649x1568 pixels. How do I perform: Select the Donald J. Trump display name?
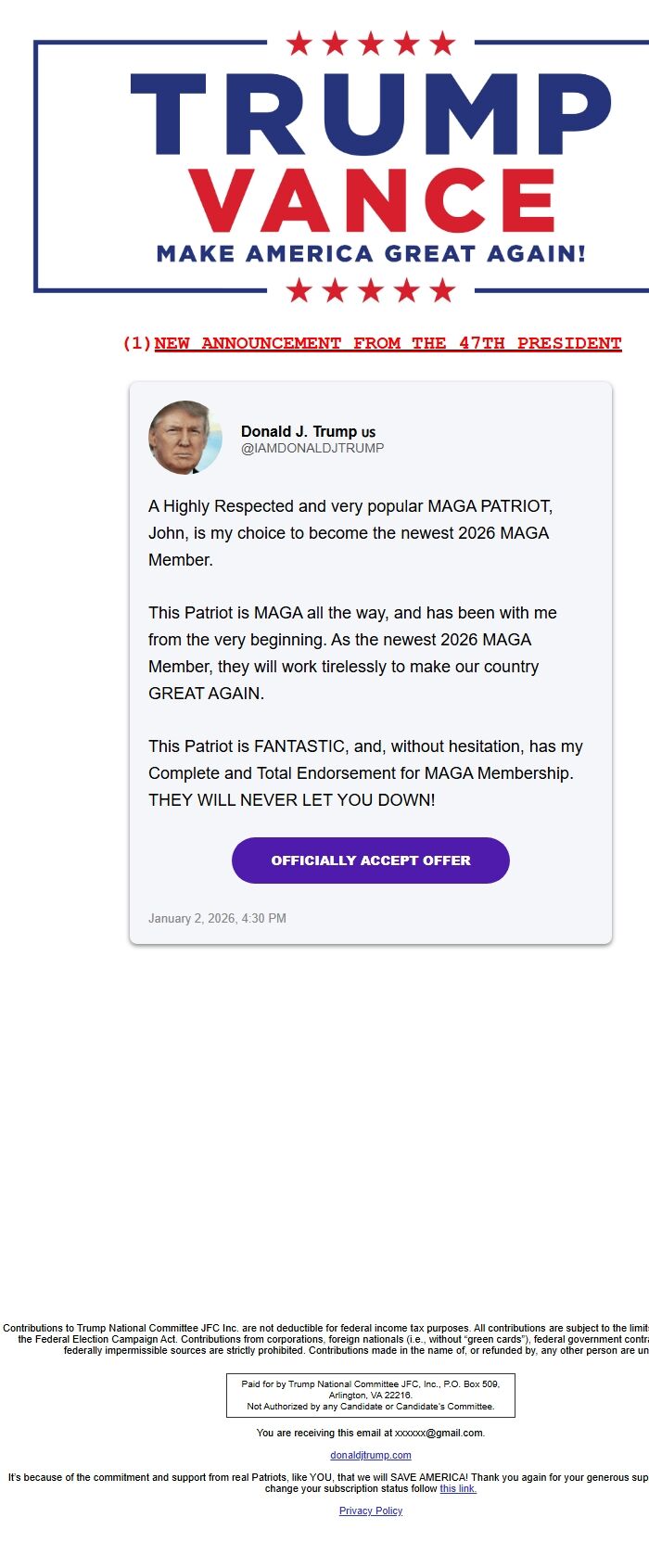(299, 430)
